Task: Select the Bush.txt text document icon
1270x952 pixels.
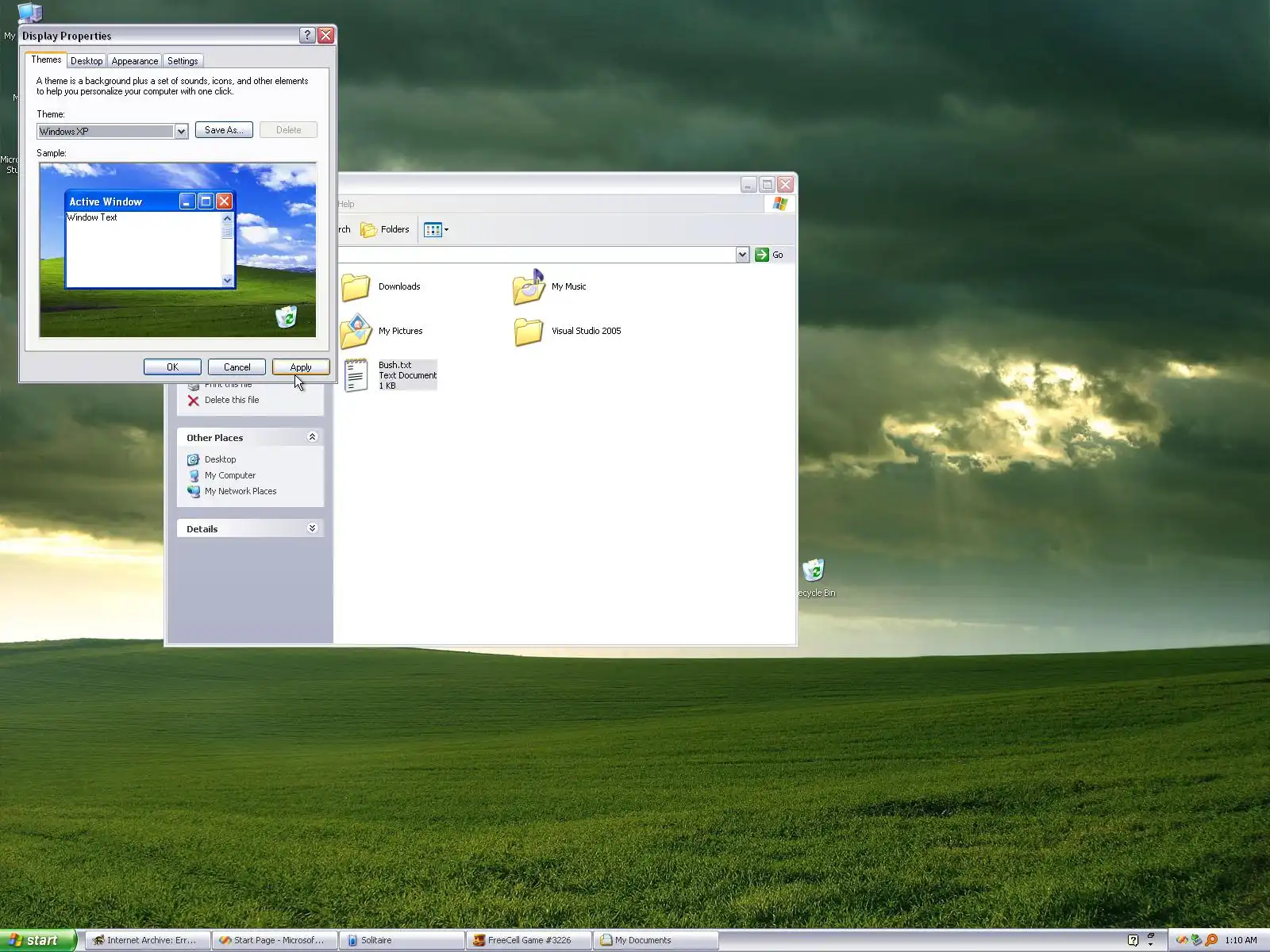Action: (x=356, y=375)
